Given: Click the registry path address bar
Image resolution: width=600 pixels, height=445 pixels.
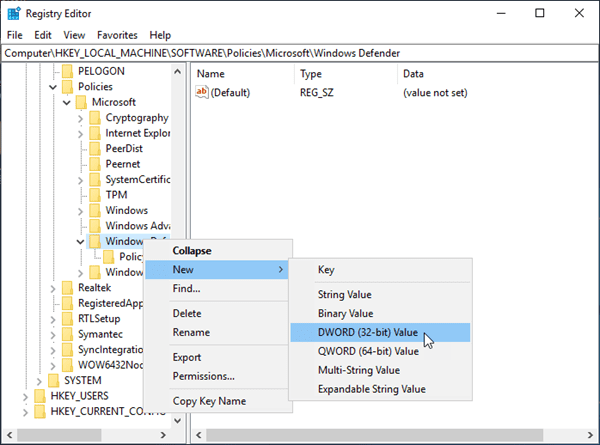Looking at the screenshot, I should pyautogui.click(x=300, y=53).
